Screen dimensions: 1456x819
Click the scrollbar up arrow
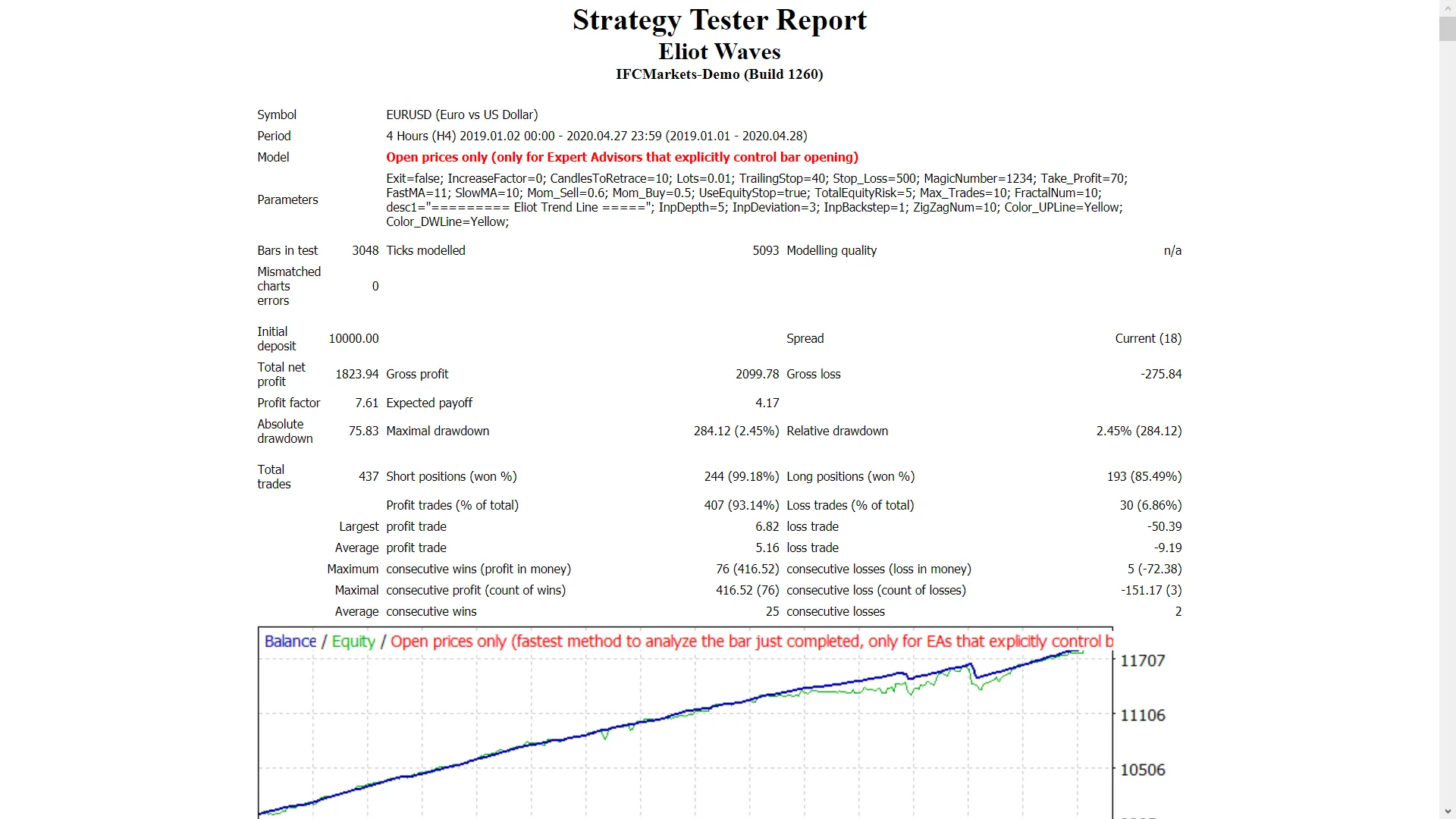click(1447, 7)
